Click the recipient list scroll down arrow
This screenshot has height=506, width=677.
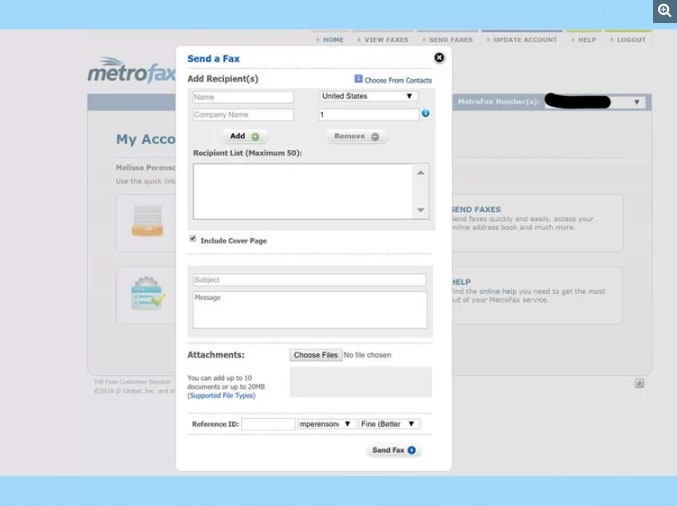[x=421, y=210]
